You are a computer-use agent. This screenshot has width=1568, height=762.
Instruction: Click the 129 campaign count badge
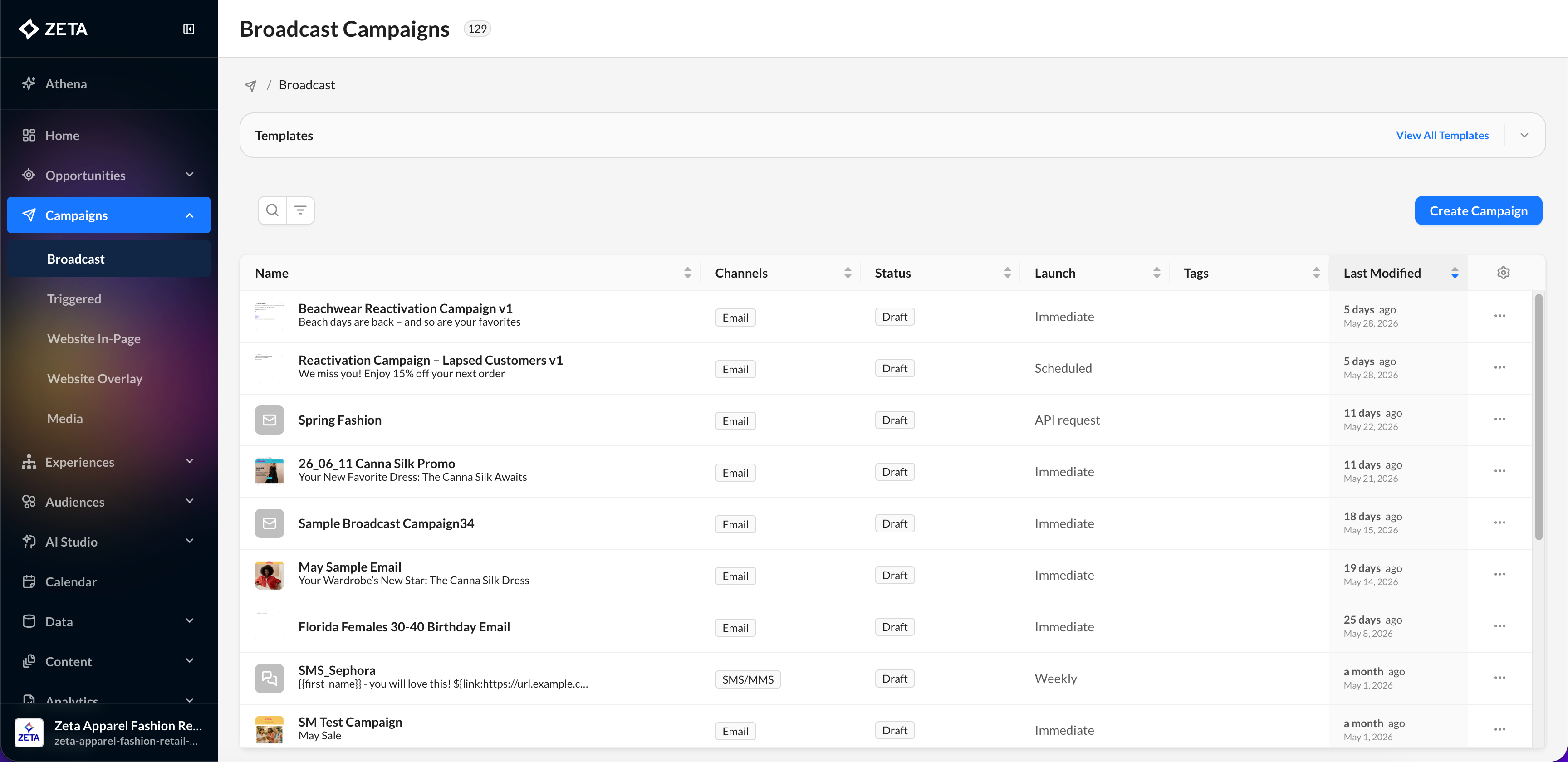click(477, 29)
